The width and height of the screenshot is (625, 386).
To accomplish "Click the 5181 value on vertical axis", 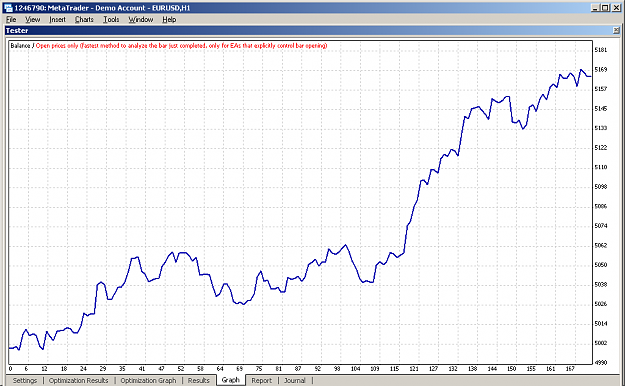I will point(601,50).
